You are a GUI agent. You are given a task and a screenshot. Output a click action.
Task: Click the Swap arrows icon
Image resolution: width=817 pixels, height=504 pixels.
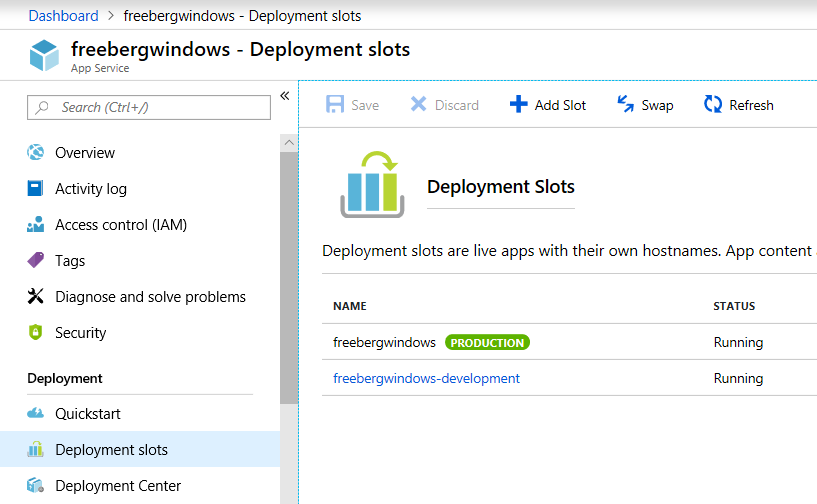(625, 104)
